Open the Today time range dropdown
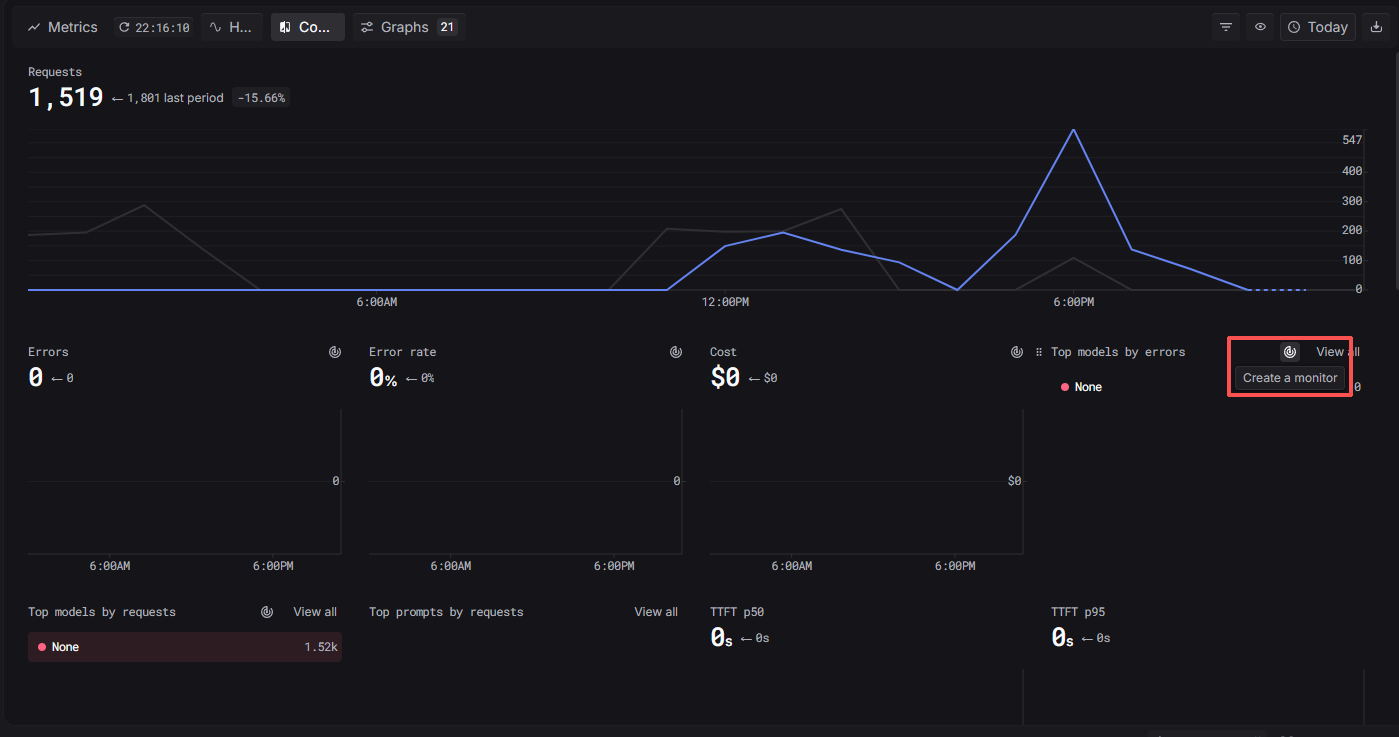The width and height of the screenshot is (1399, 737). point(1318,27)
